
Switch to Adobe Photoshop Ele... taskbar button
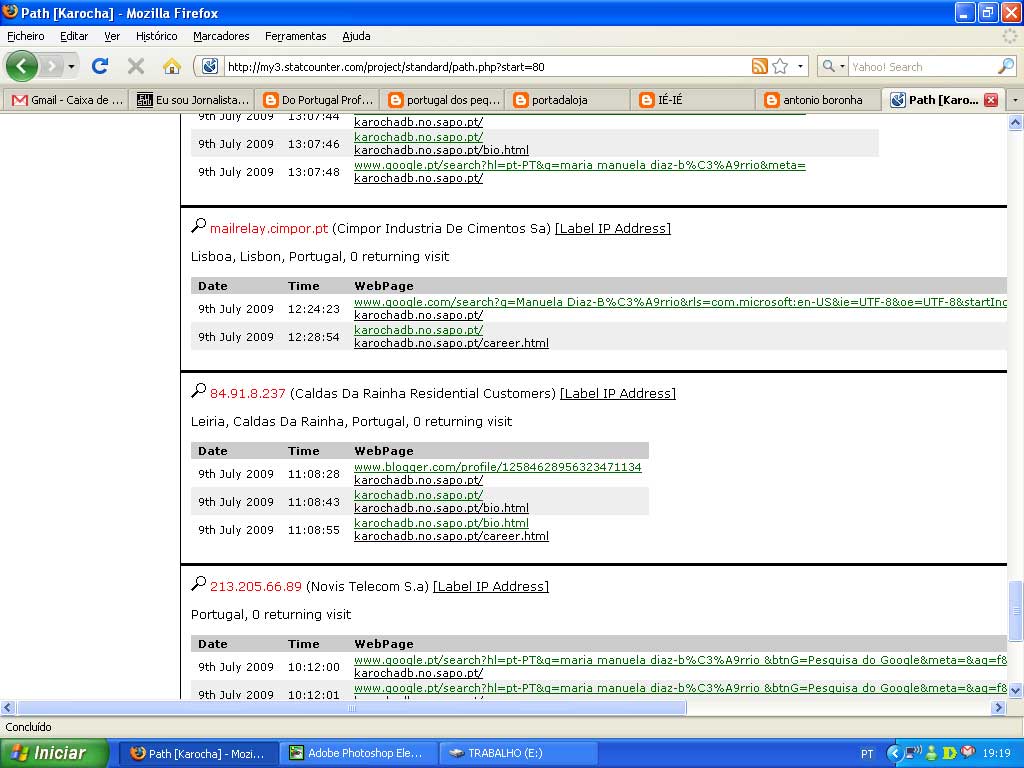(x=358, y=754)
